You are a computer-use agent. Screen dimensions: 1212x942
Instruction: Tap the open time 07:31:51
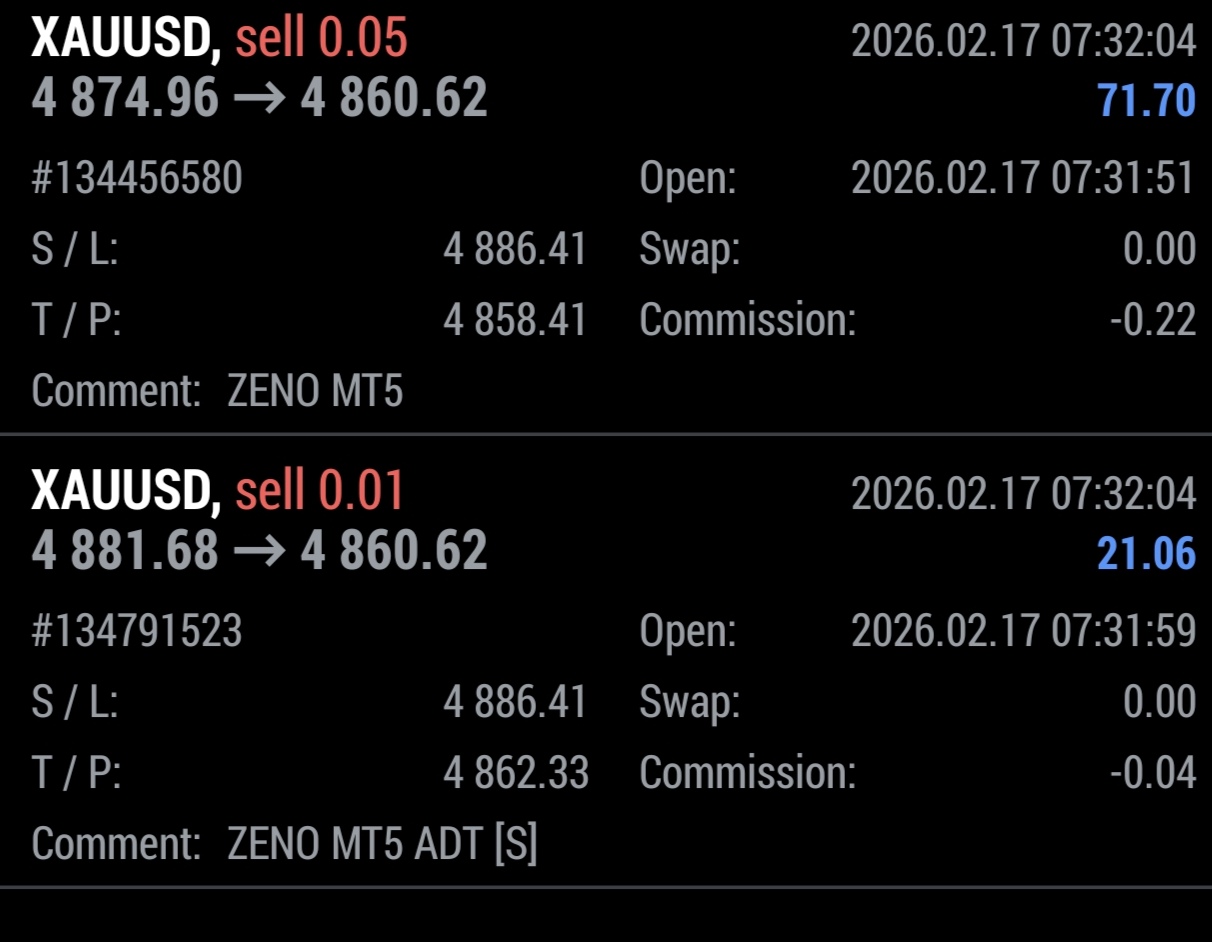coord(1024,179)
